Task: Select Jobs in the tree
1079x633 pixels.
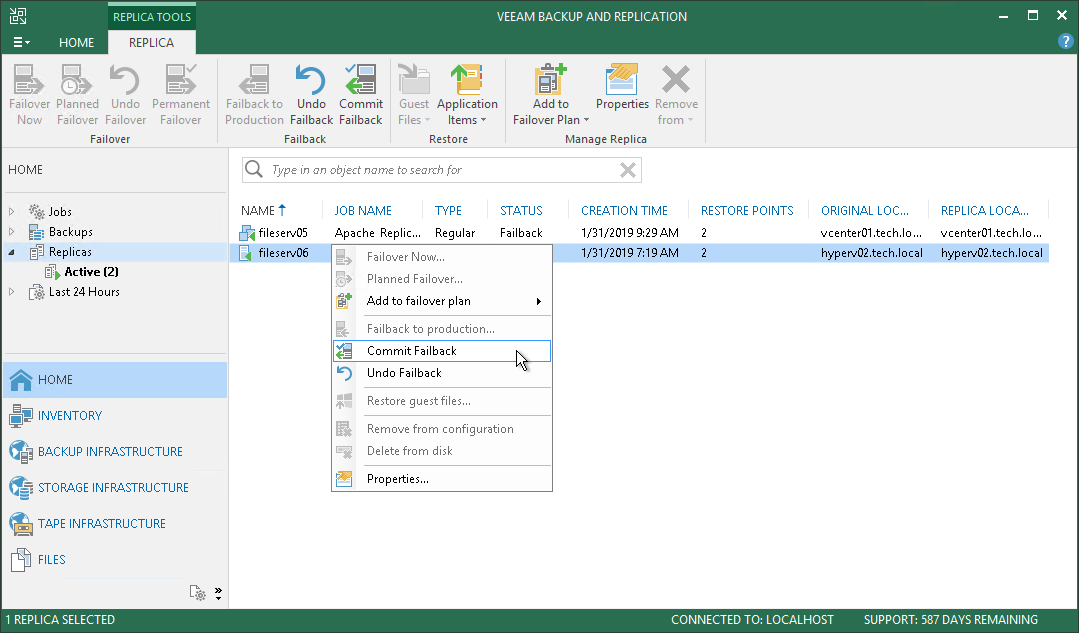Action: coord(60,211)
